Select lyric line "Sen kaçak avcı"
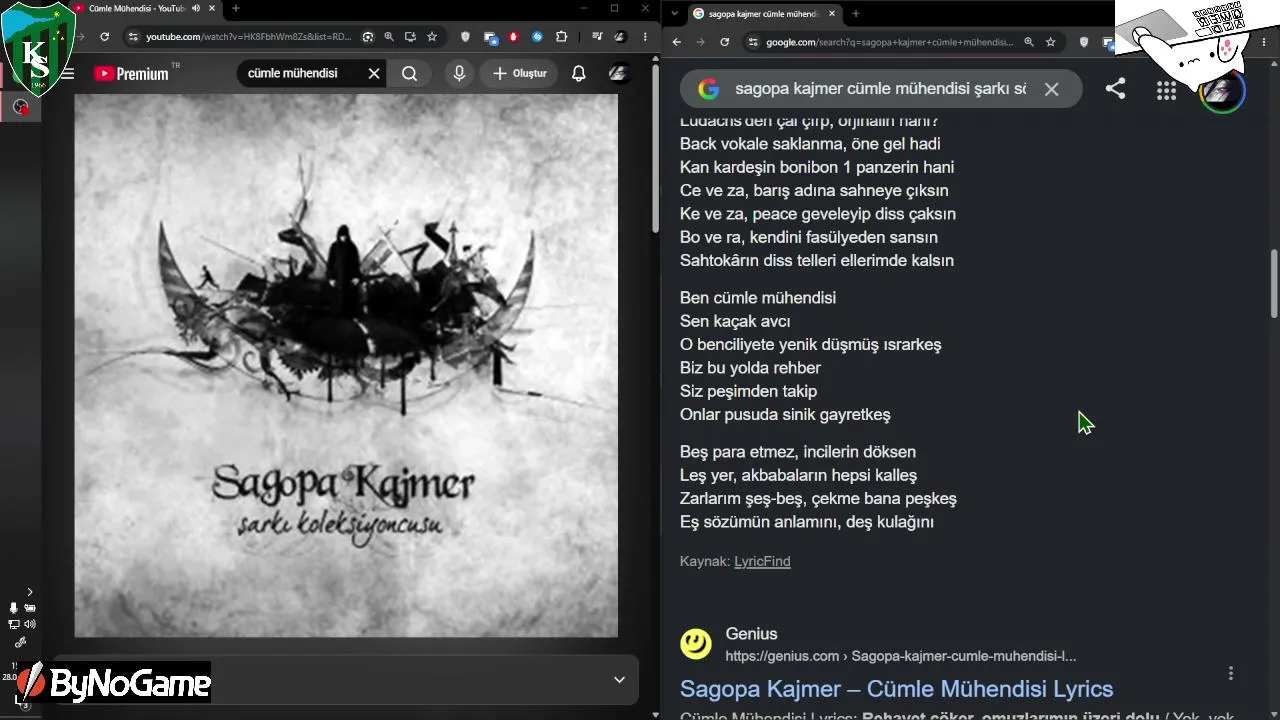 735,321
